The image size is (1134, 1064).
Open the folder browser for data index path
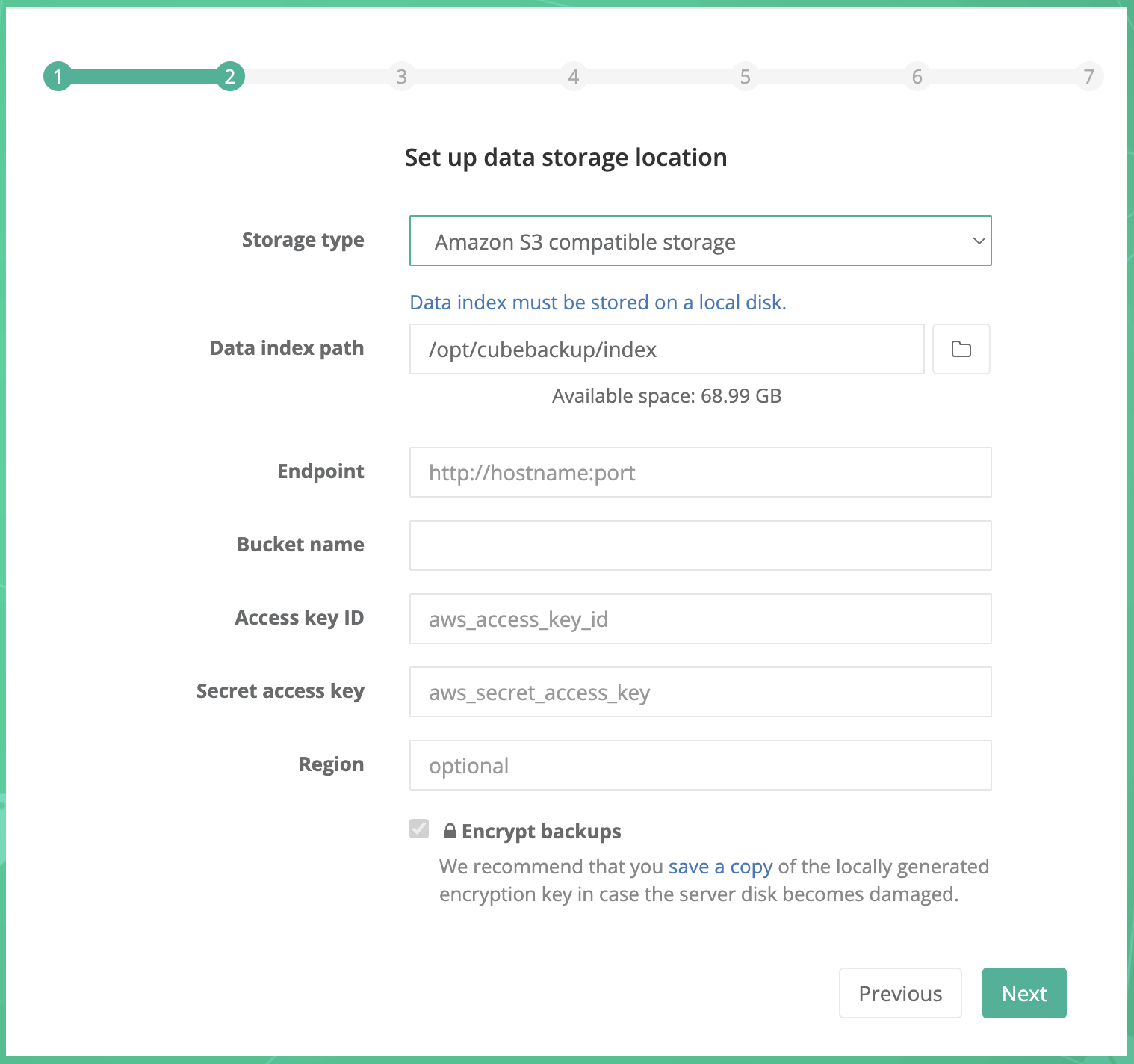tap(961, 349)
